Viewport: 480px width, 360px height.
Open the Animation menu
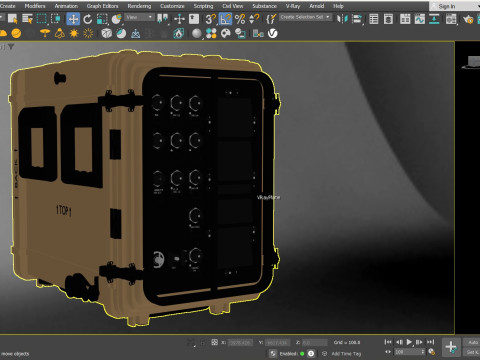point(66,6)
